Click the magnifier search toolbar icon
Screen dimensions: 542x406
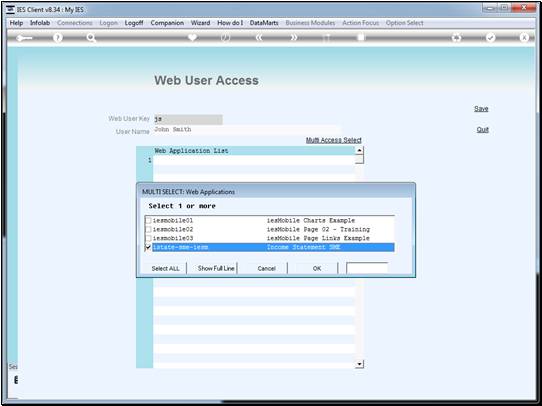point(91,38)
